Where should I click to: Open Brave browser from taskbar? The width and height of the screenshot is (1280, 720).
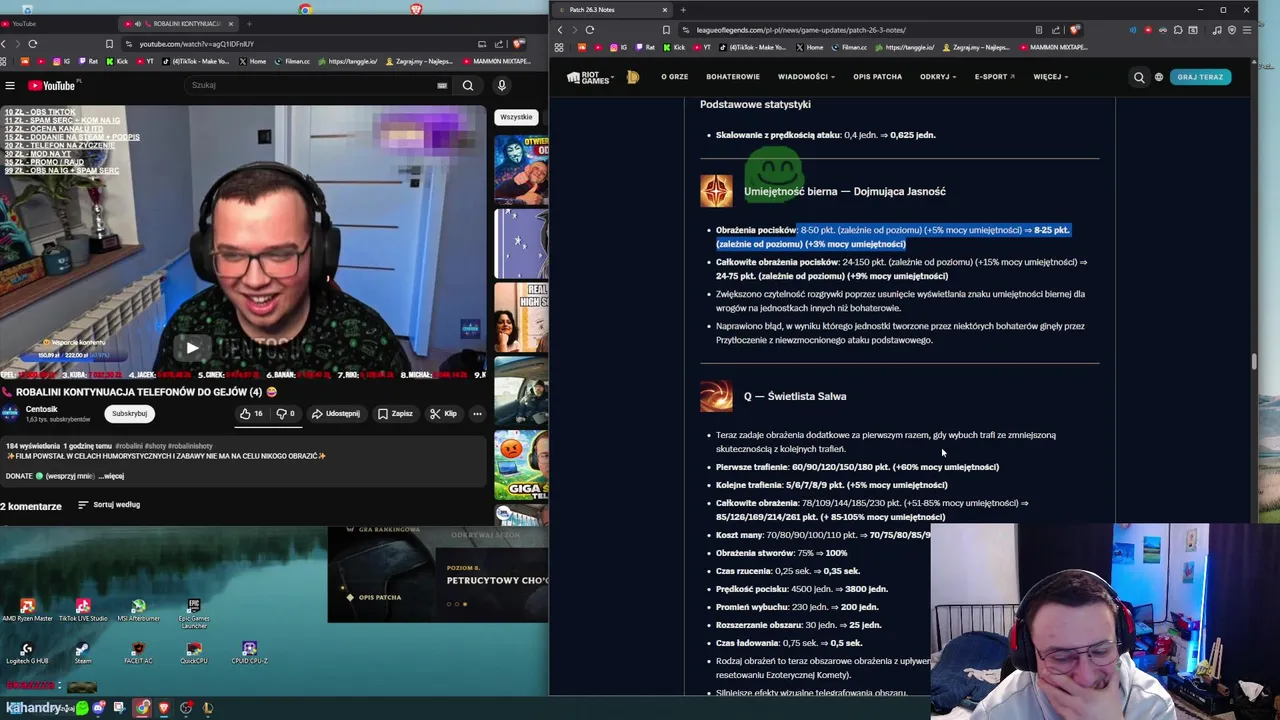[x=164, y=708]
